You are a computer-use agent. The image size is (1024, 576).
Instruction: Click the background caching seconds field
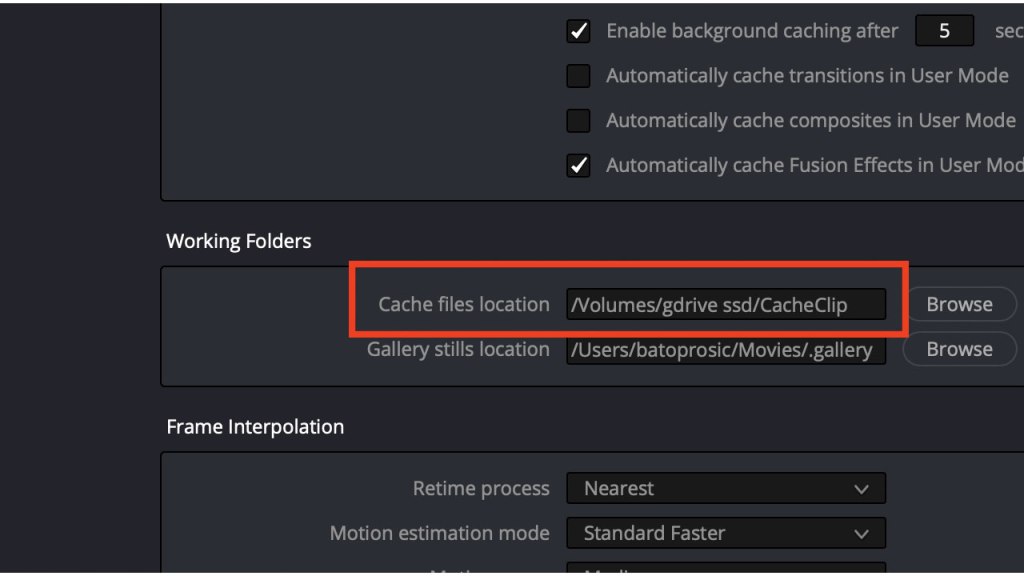(944, 31)
